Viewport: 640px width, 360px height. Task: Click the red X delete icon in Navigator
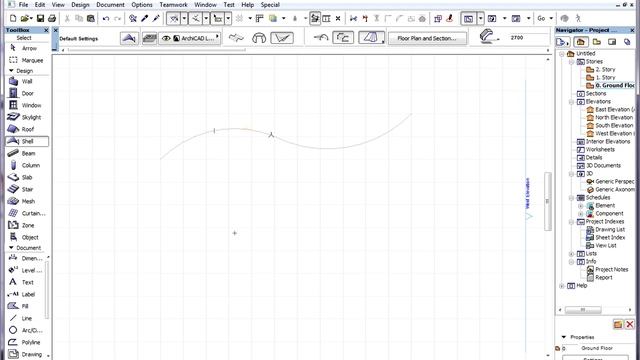[629, 324]
